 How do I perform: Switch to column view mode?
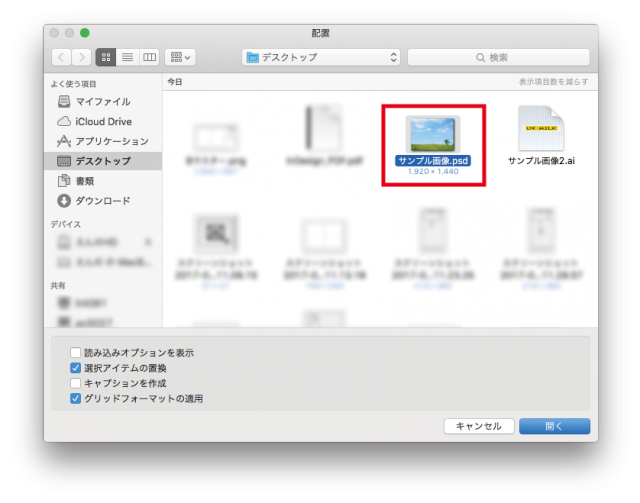click(149, 57)
